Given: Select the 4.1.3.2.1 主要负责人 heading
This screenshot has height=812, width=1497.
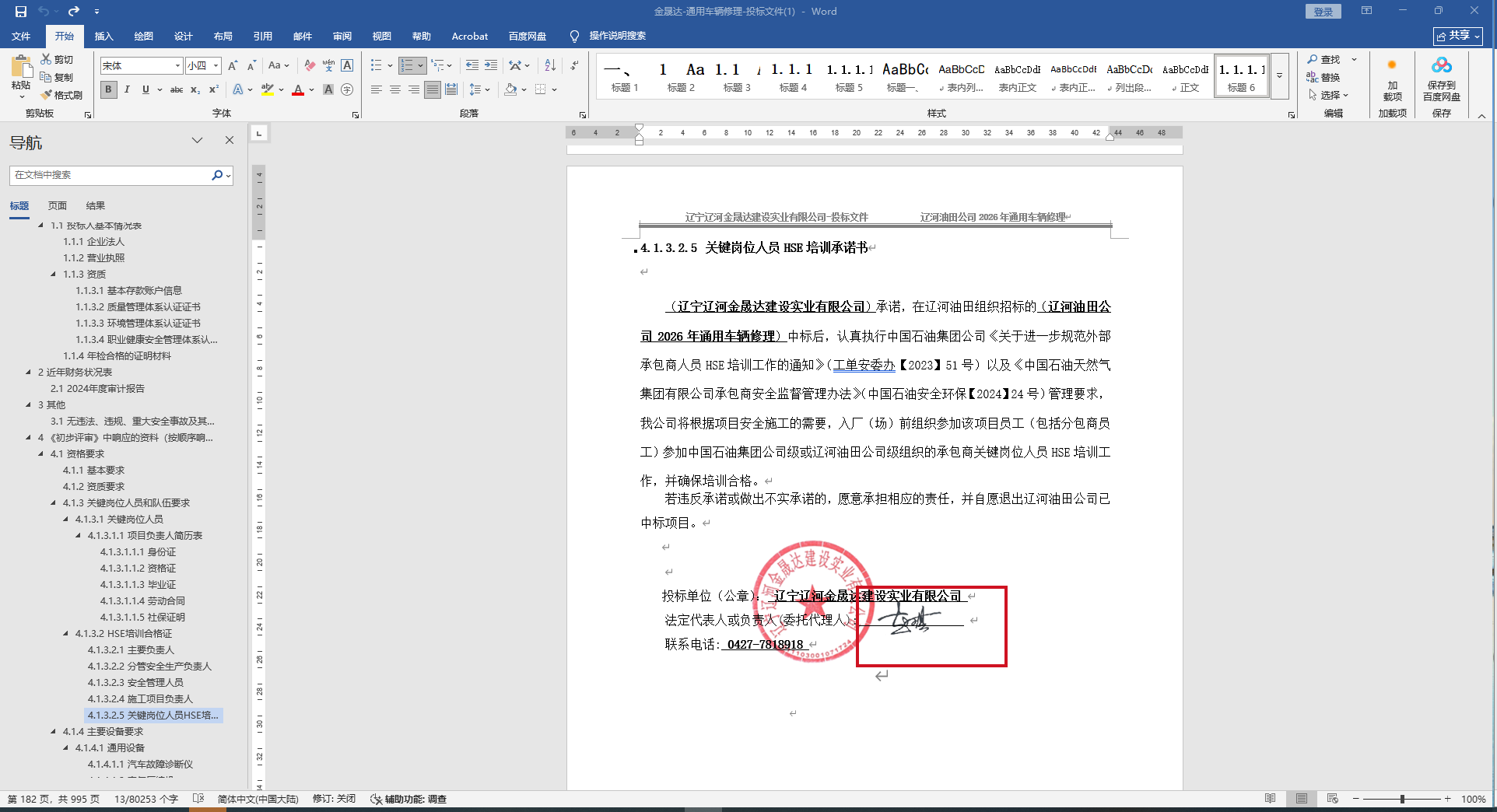Looking at the screenshot, I should 131,650.
